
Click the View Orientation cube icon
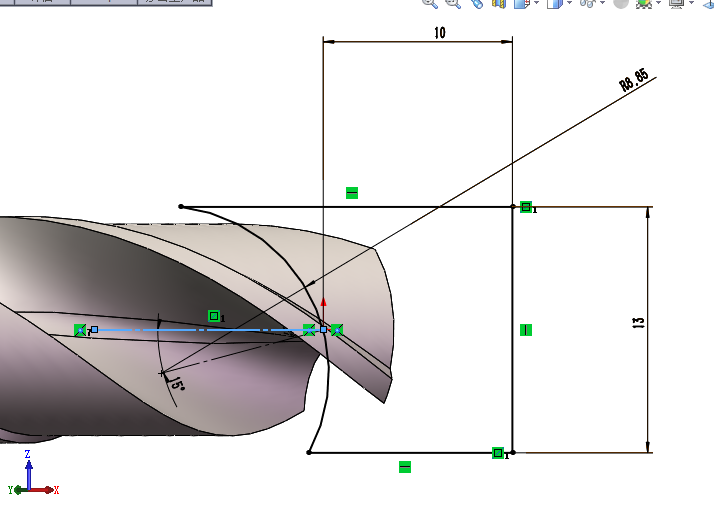tap(520, 3)
